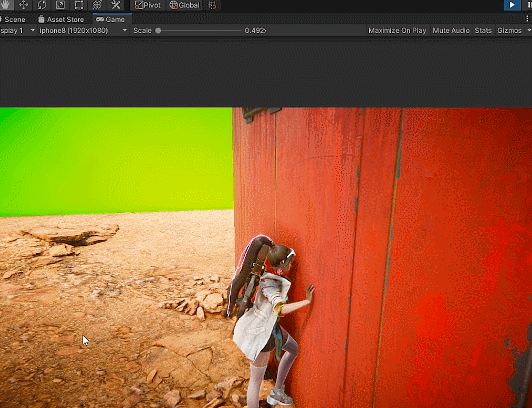Open the custom editor tools icon
The width and height of the screenshot is (532, 408).
point(116,5)
